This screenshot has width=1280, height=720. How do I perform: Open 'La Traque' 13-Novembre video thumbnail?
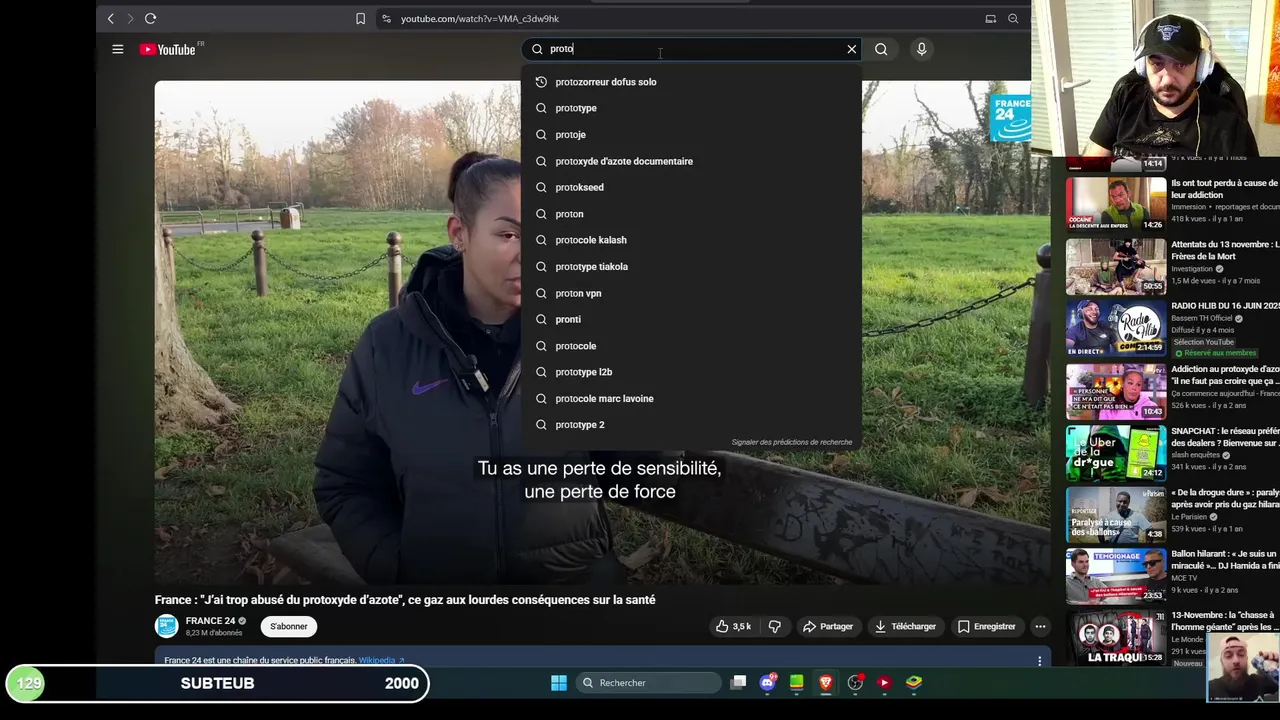1116,637
